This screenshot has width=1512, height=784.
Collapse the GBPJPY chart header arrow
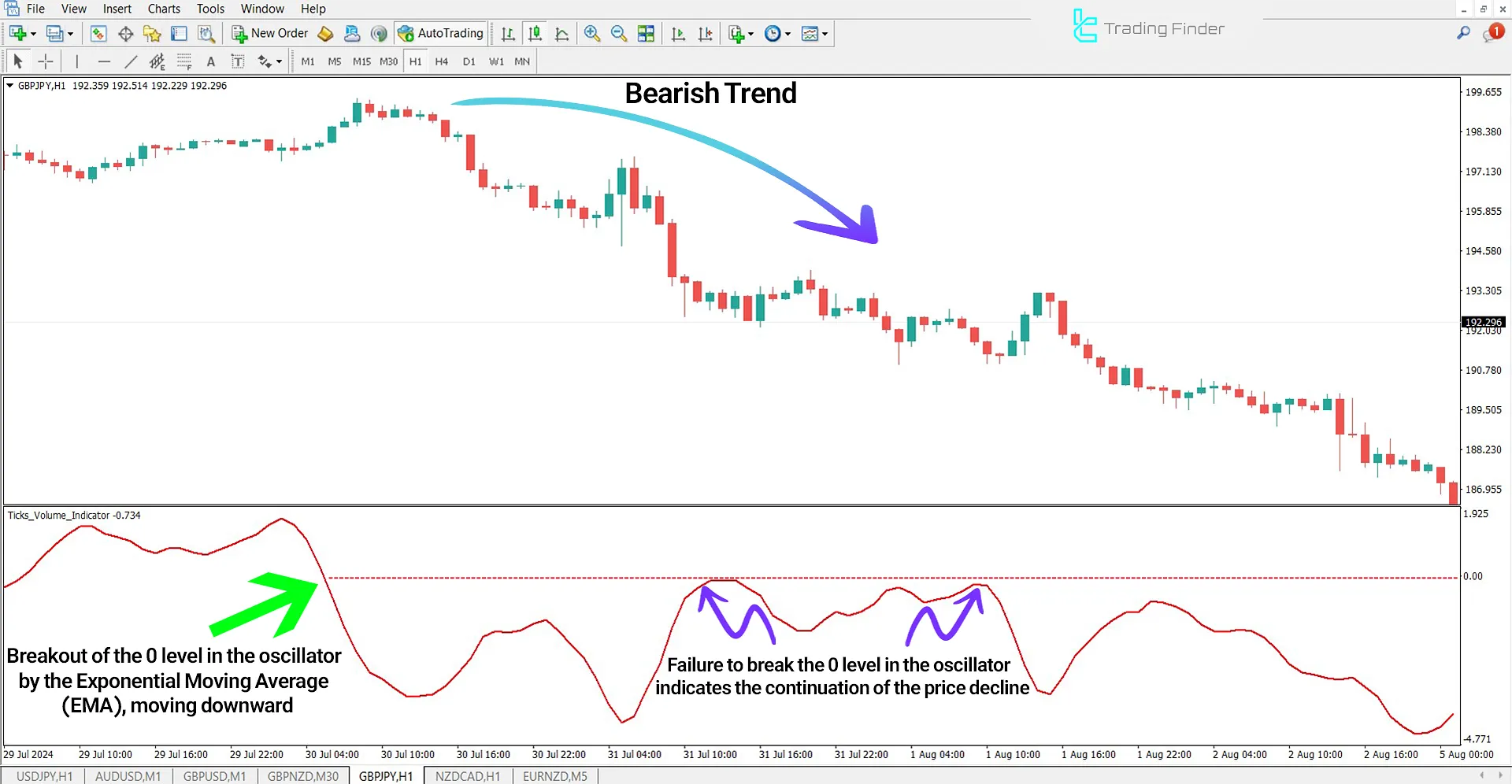(9, 86)
